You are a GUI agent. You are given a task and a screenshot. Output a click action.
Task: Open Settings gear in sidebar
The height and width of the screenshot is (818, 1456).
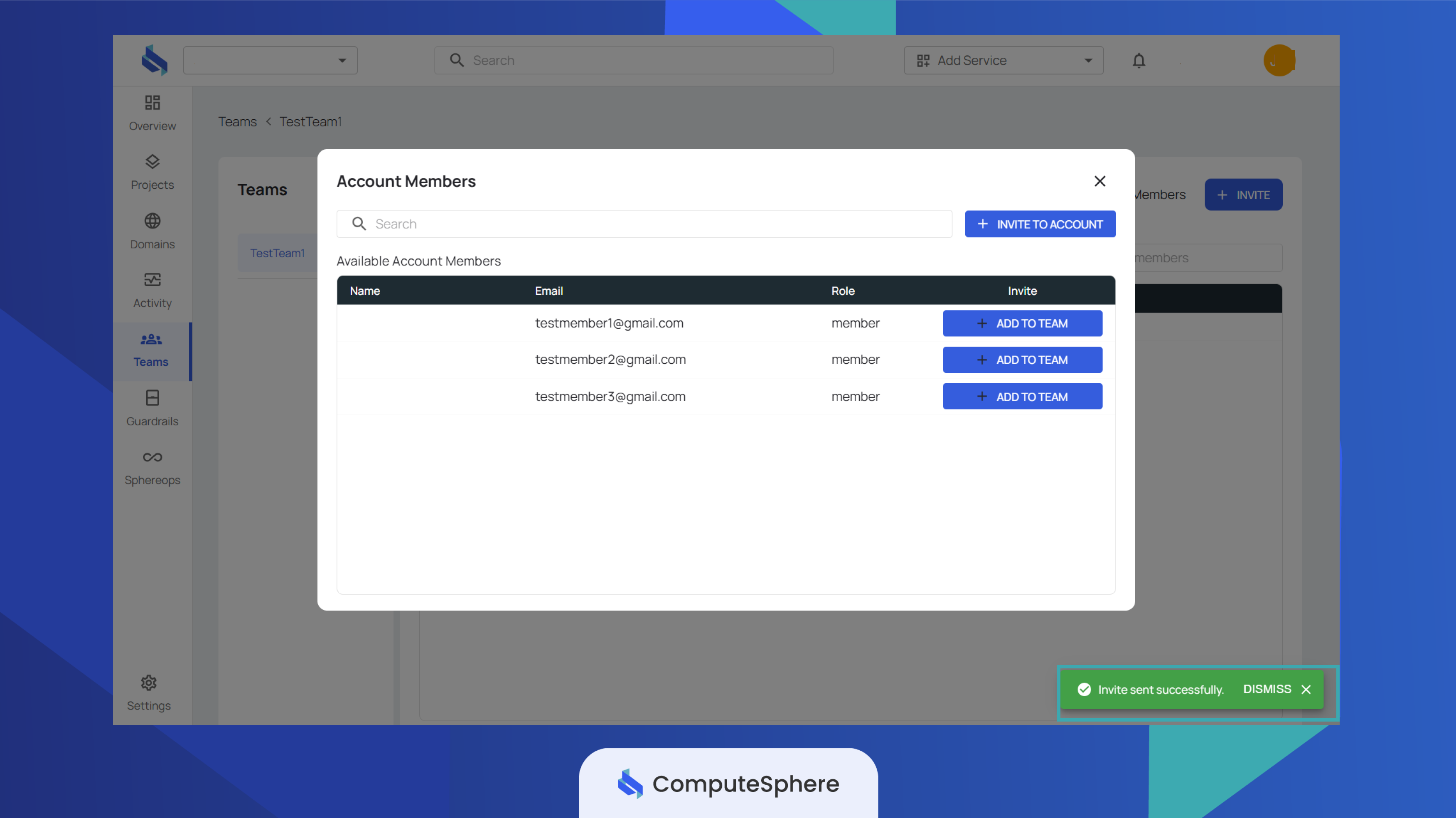149,692
